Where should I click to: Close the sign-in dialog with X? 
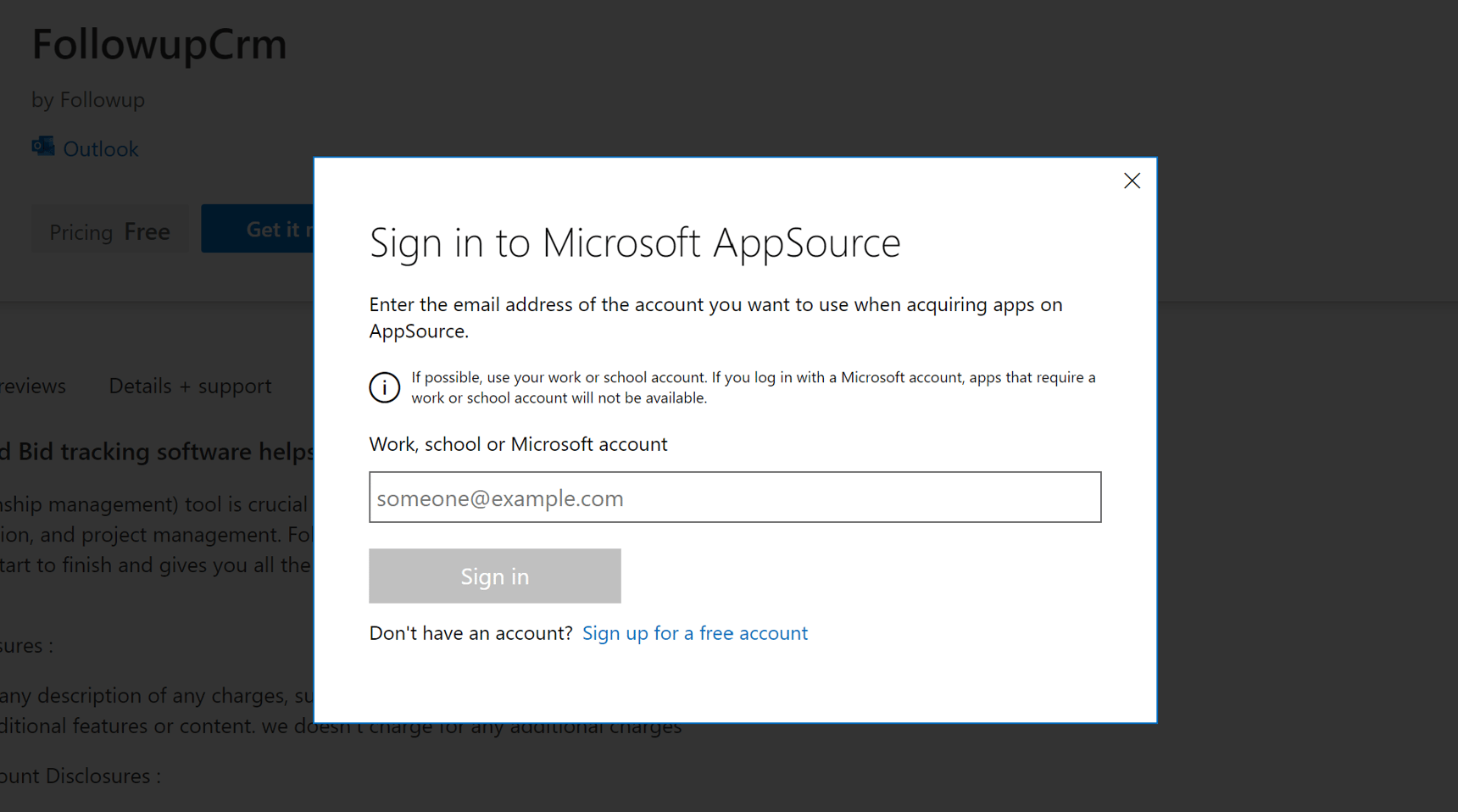1132,181
